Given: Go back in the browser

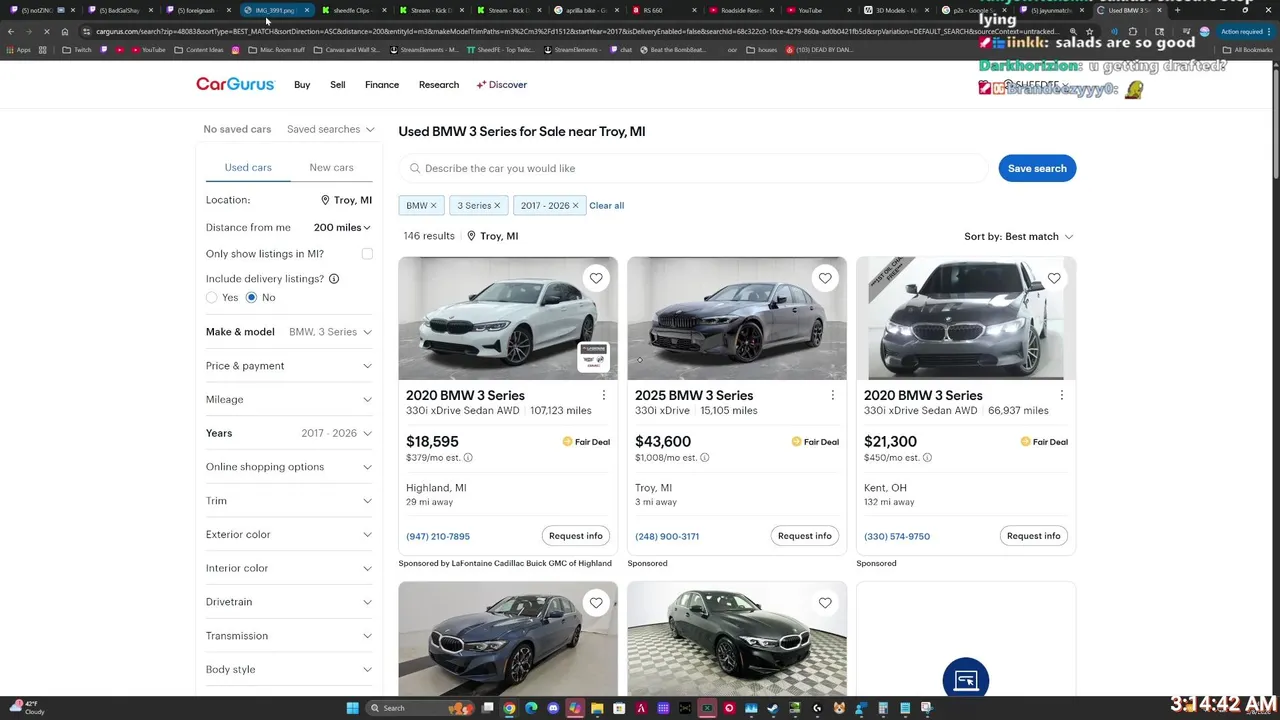Looking at the screenshot, I should click(11, 31).
